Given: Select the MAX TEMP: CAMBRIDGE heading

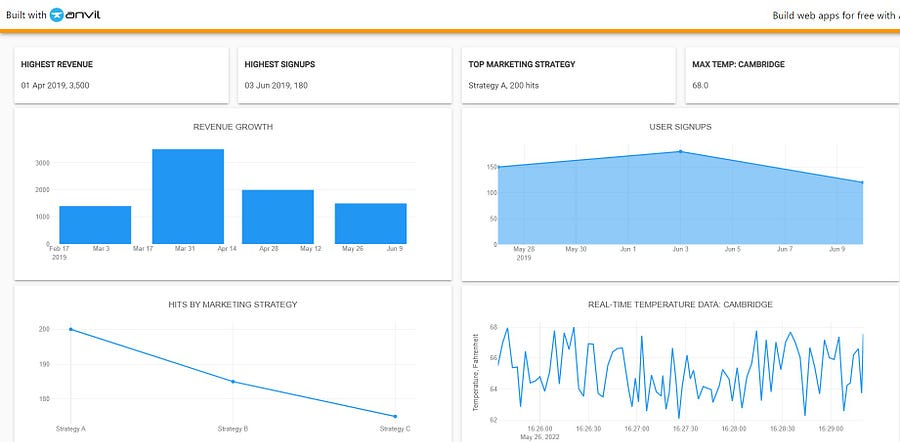Looking at the screenshot, I should pos(738,64).
